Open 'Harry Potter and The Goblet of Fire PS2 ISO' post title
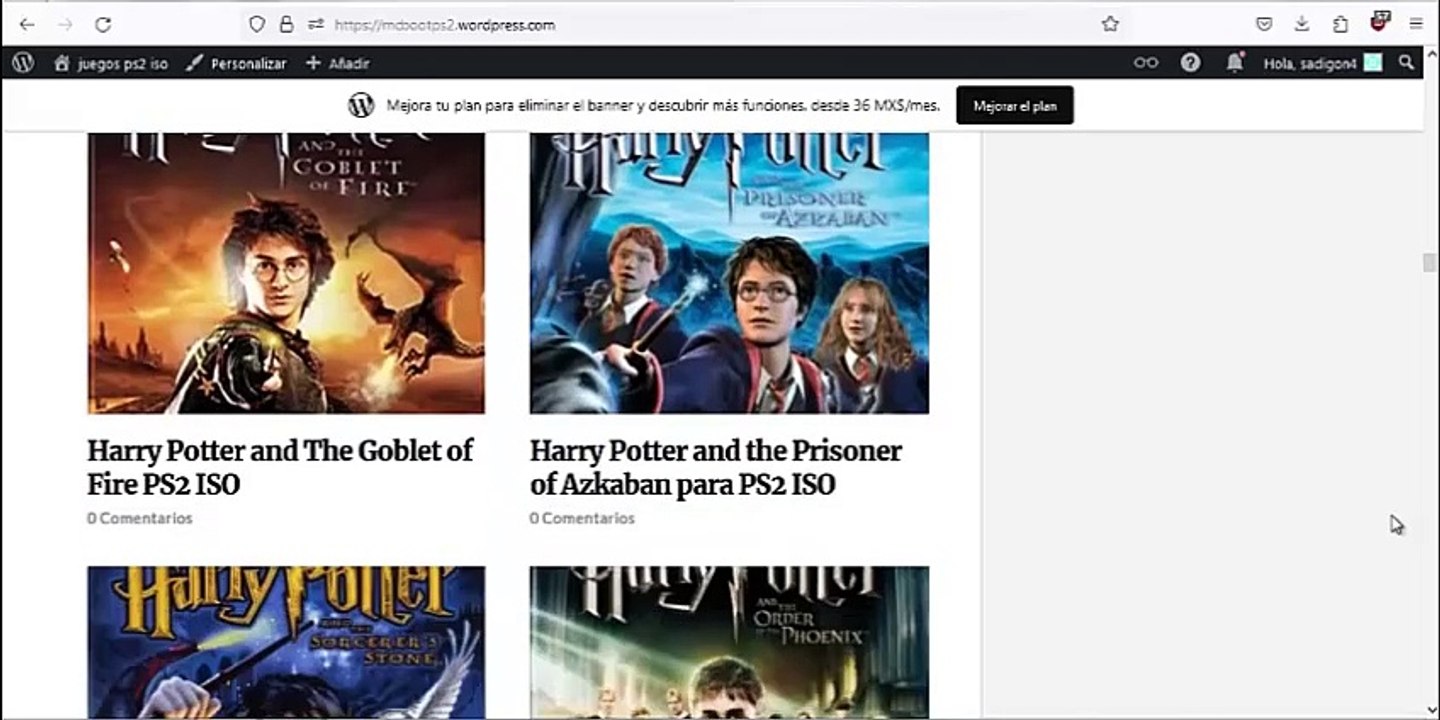This screenshot has height=720, width=1440. click(280, 468)
